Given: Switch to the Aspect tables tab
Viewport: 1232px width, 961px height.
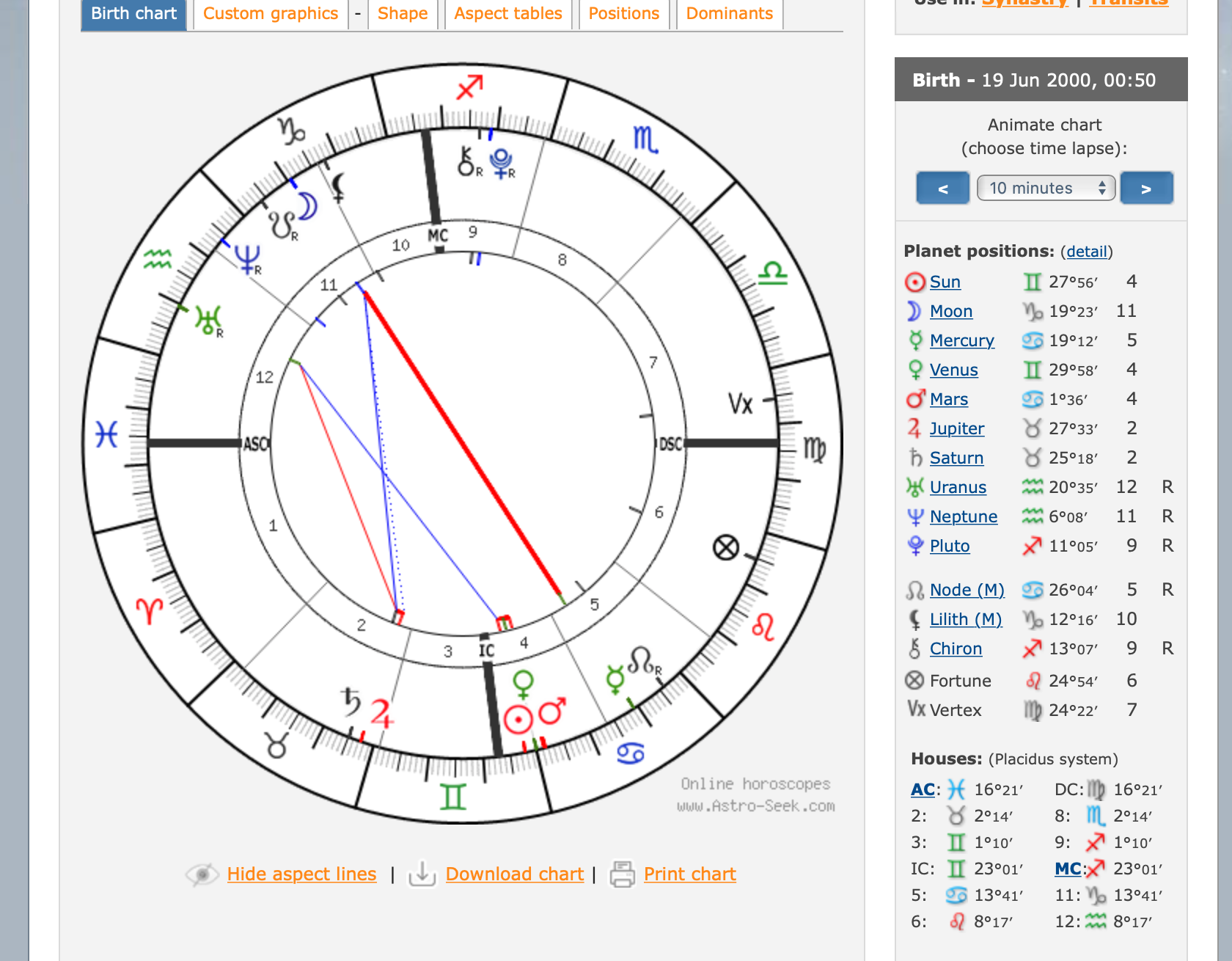Looking at the screenshot, I should click(507, 13).
